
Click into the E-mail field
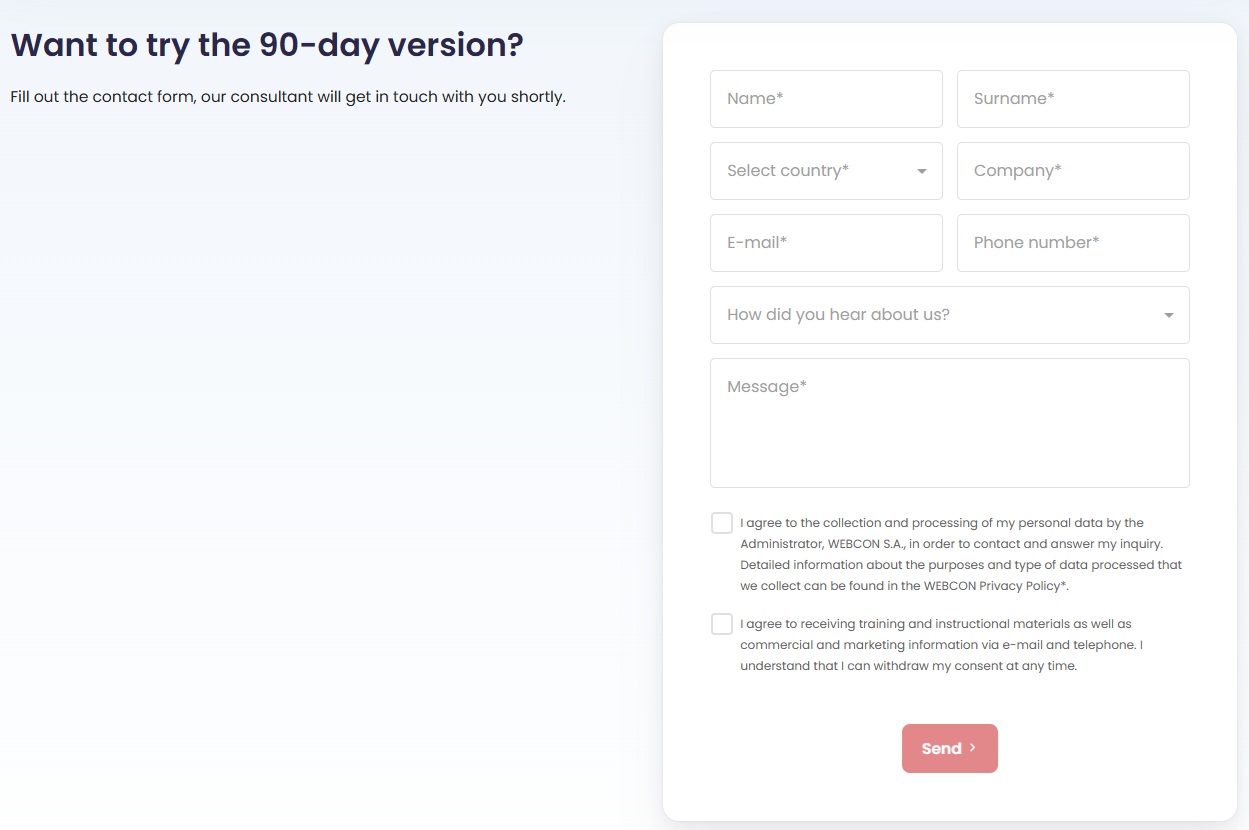click(x=826, y=243)
